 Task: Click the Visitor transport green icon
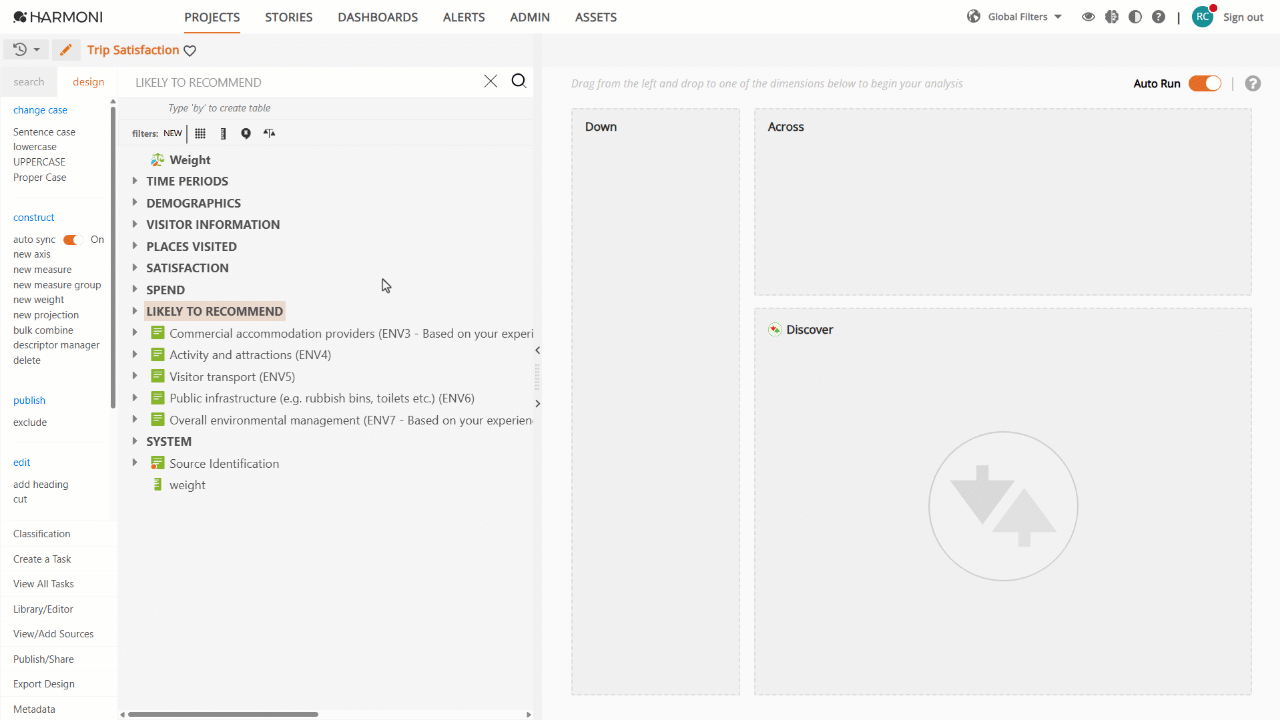157,377
